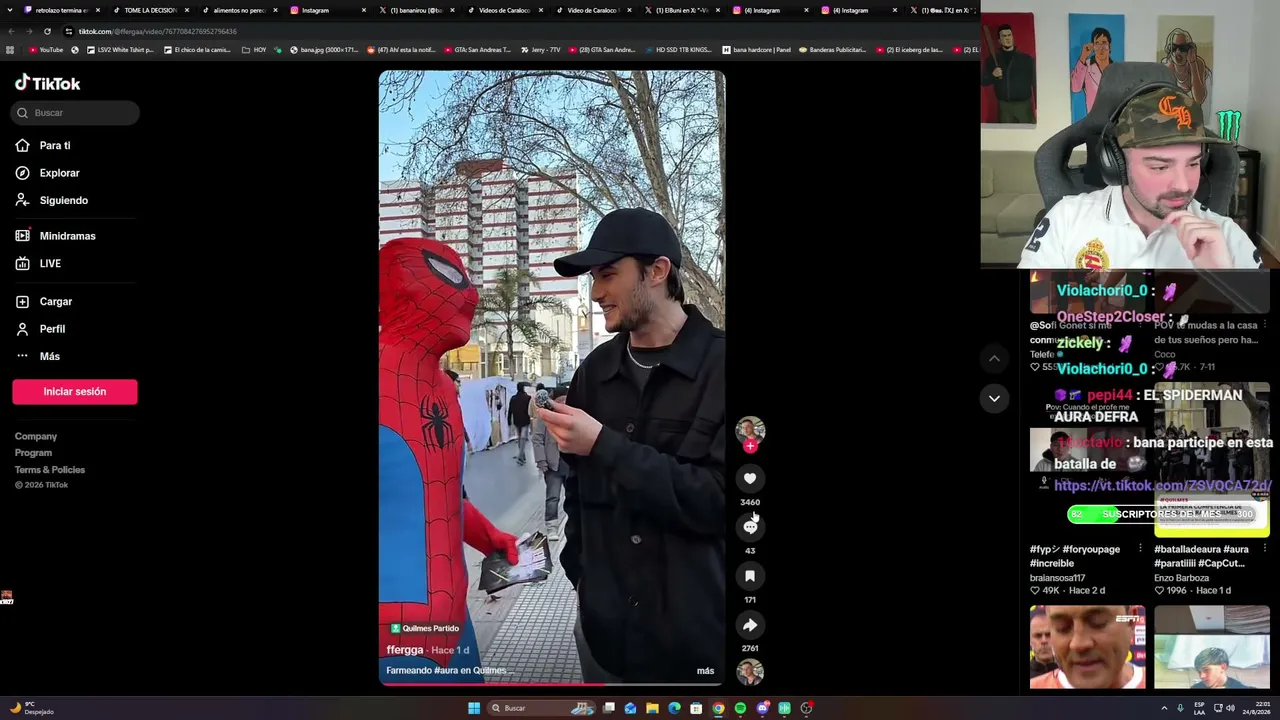Open the Jerry - 7TV bookmark
This screenshot has height=720, width=1280.
[x=540, y=50]
